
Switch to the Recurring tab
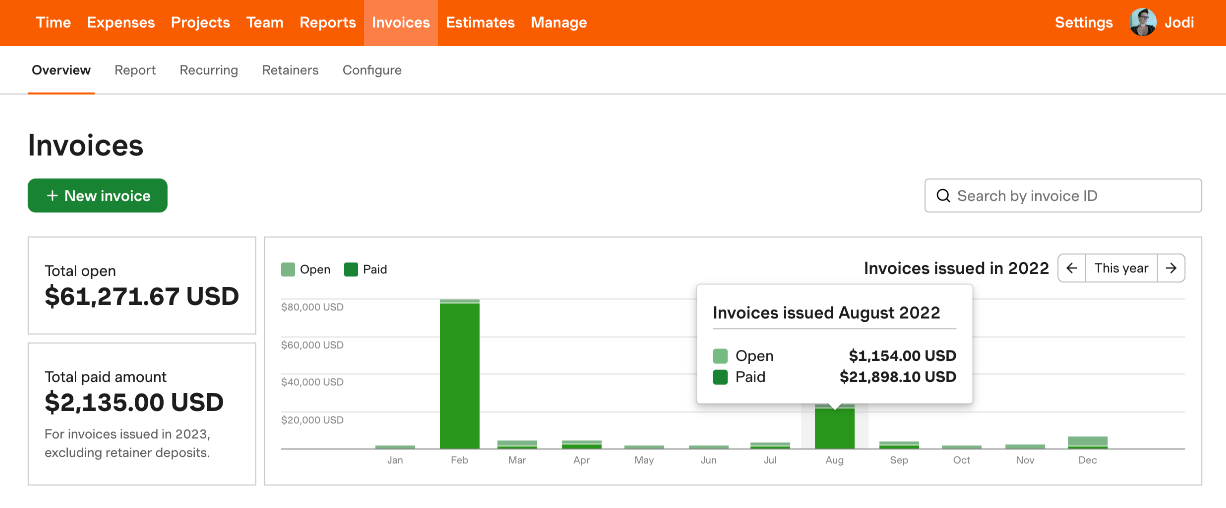(209, 70)
